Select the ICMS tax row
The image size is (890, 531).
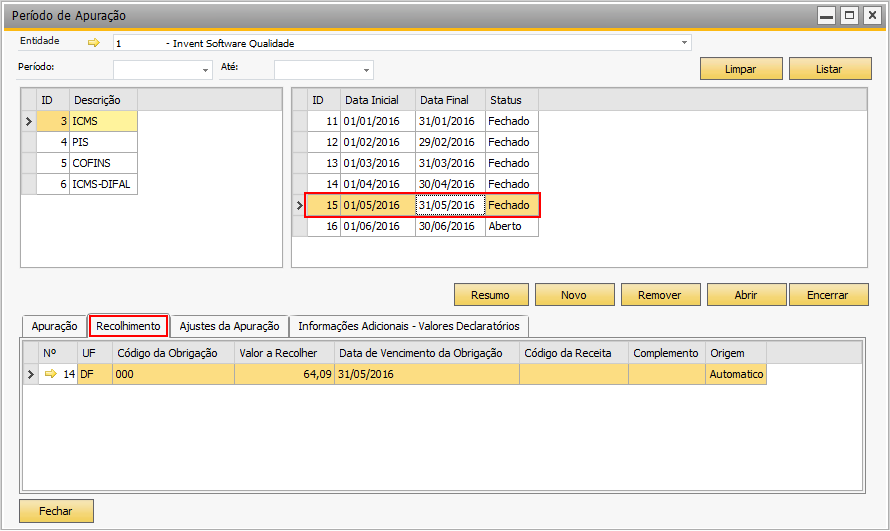point(87,121)
